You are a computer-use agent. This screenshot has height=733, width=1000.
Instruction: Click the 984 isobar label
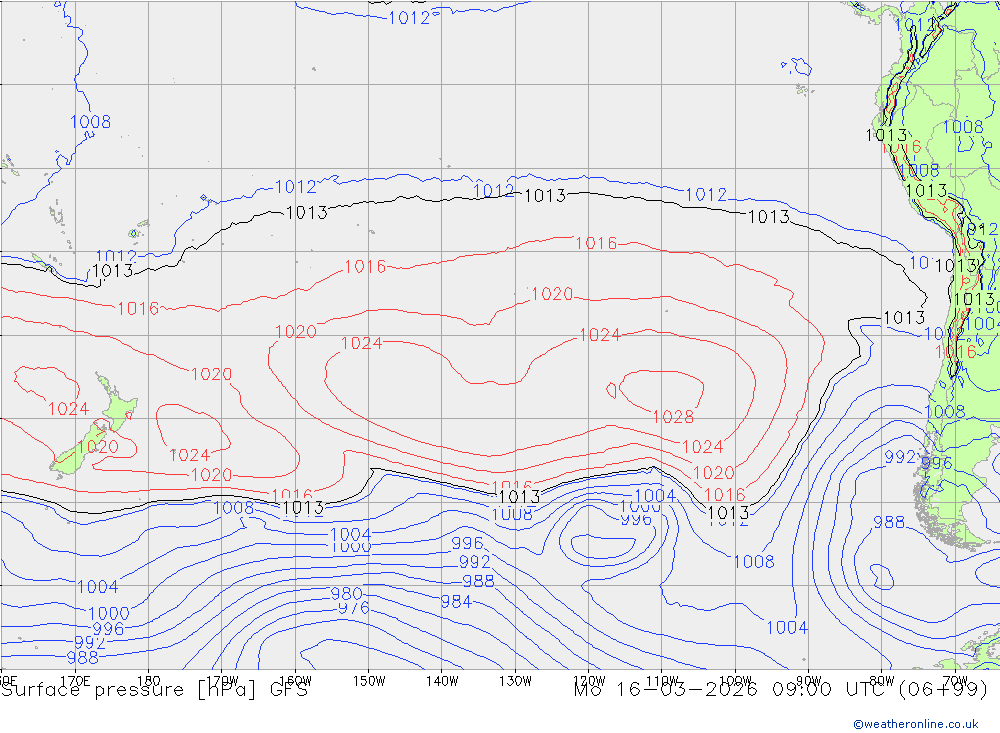click(x=456, y=602)
